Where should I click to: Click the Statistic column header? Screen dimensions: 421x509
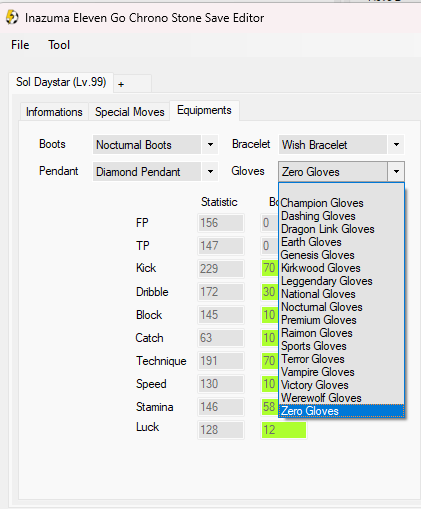pyautogui.click(x=219, y=202)
